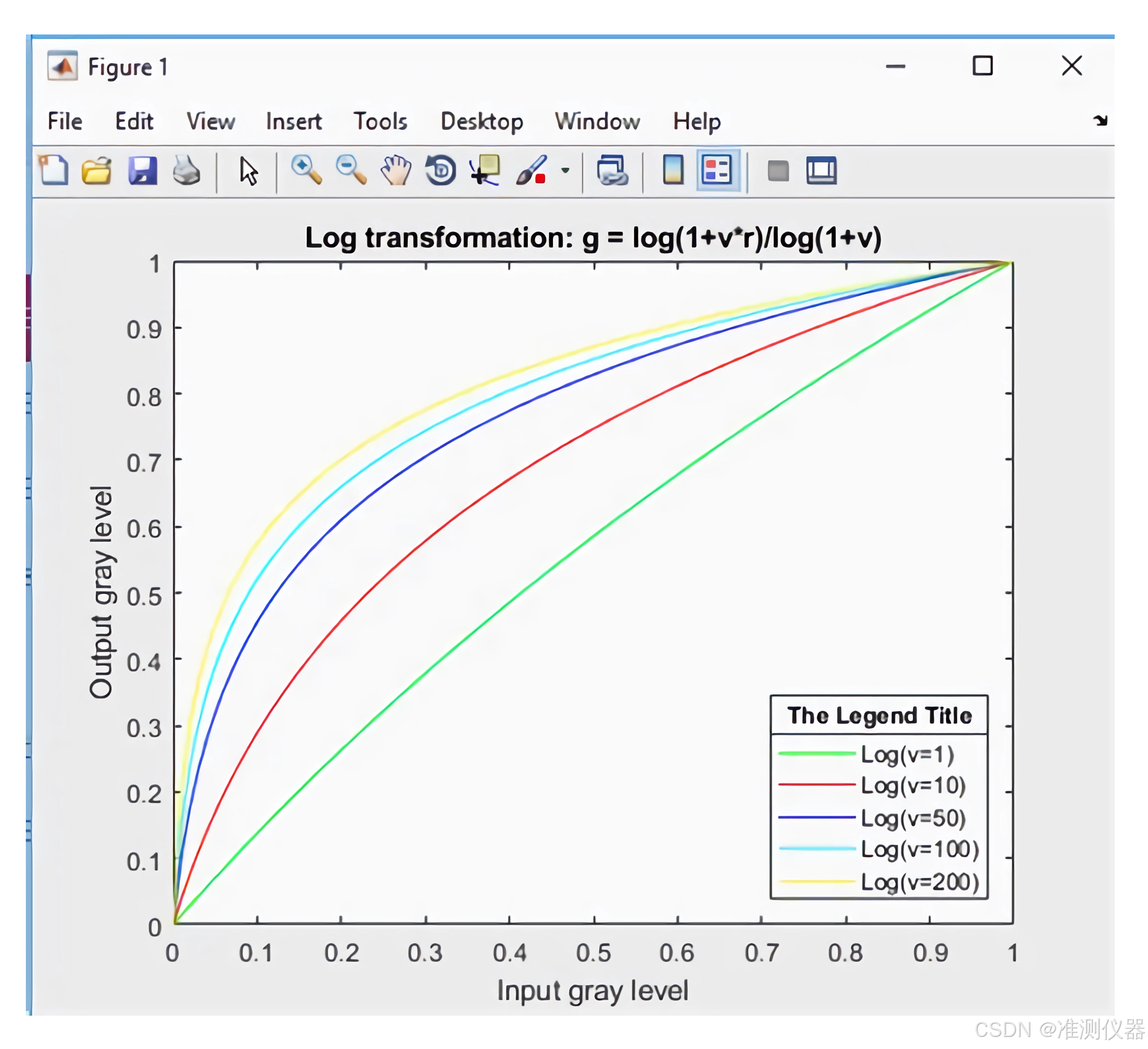Open file with the folder icon
Viewport: 1148px width, 1049px height.
tap(96, 170)
